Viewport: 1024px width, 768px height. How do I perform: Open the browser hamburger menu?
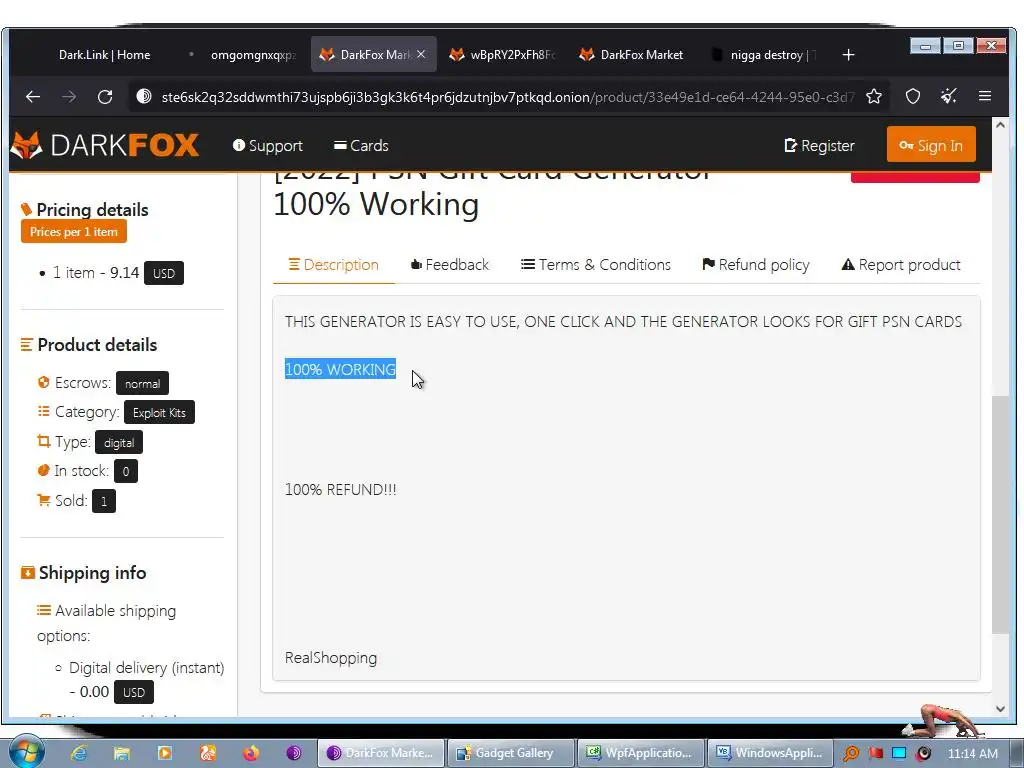[x=985, y=97]
